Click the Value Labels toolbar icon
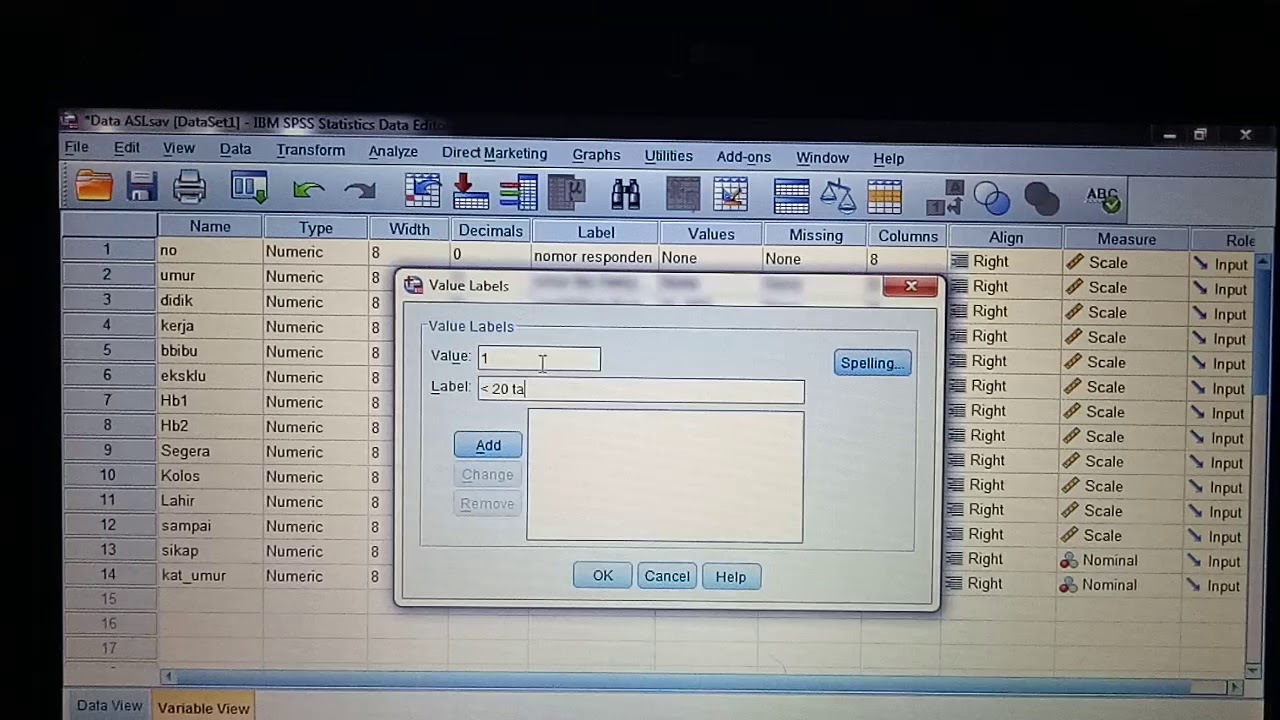Image resolution: width=1280 pixels, height=720 pixels. point(944,198)
